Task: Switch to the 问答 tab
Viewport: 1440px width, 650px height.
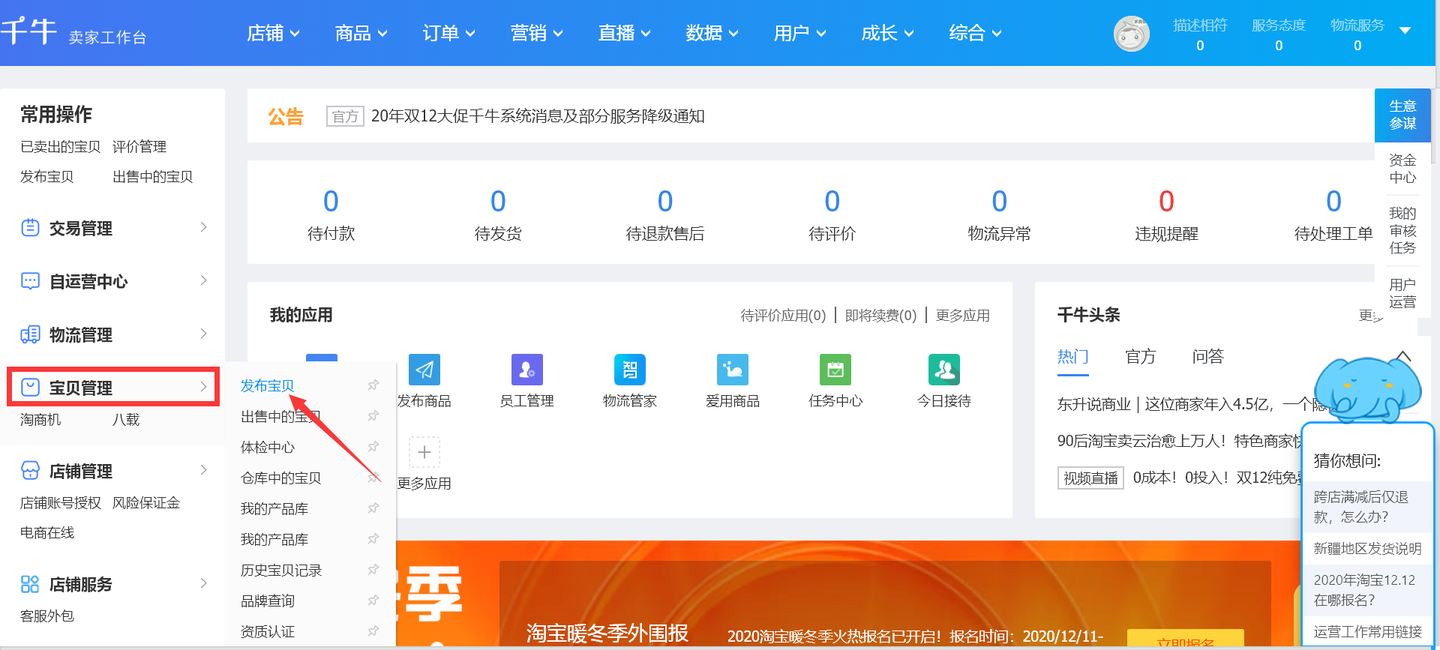Action: point(1208,356)
